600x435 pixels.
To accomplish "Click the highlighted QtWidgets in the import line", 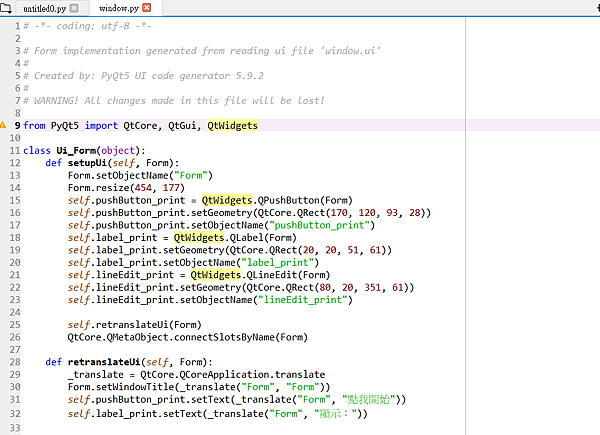I will (232, 125).
